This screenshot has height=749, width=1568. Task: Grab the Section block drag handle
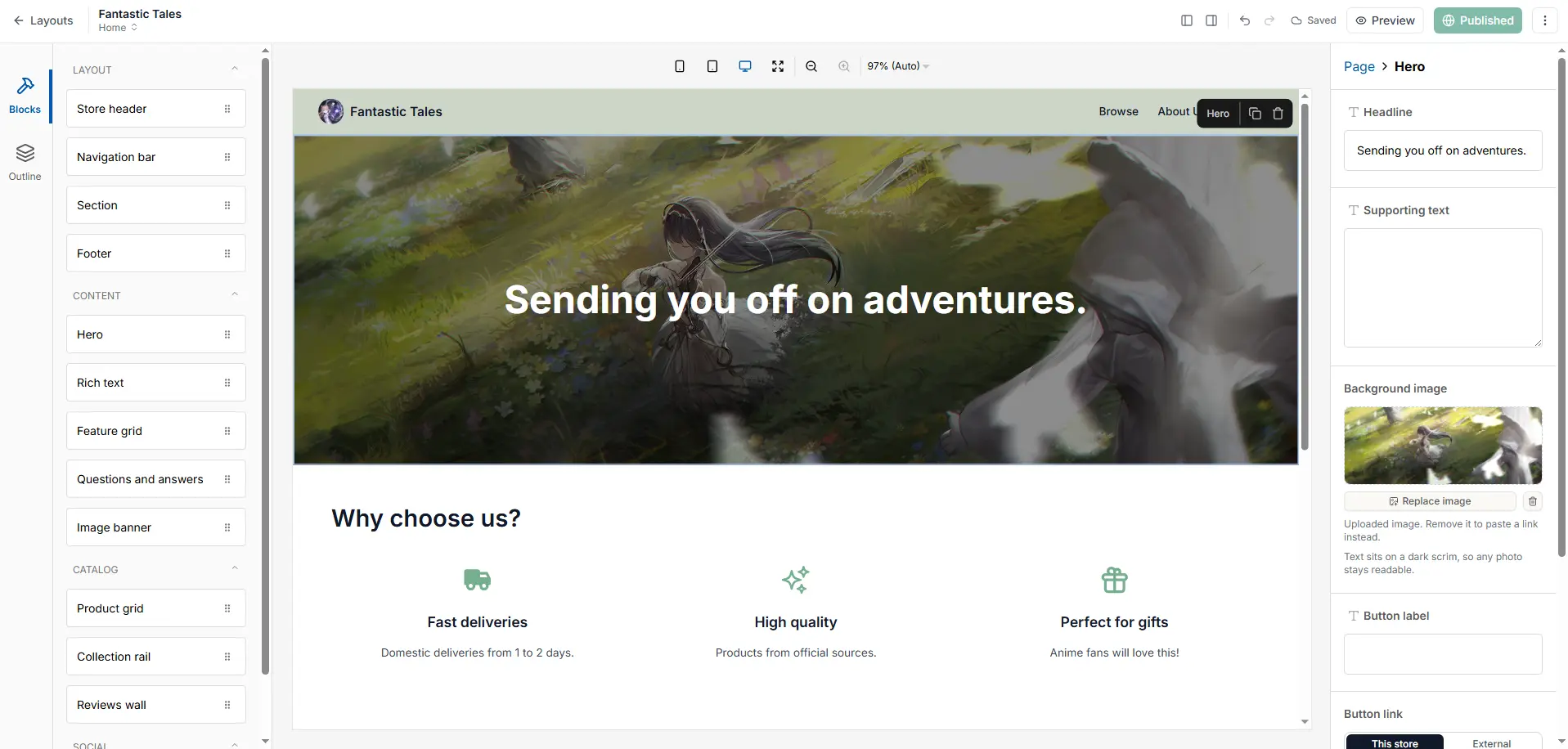click(x=227, y=205)
